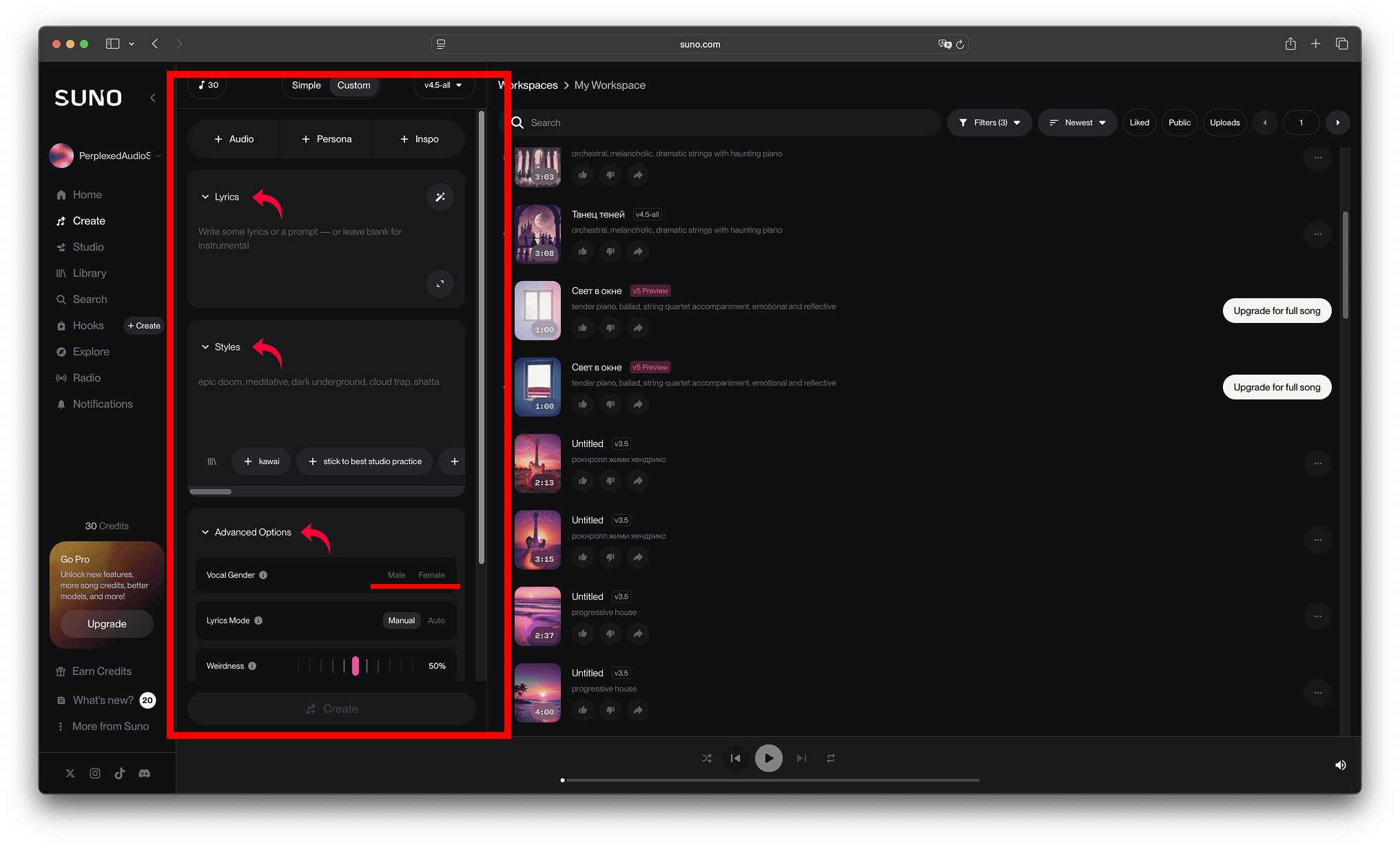Toggle shuffle in the player bar
This screenshot has width=1400, height=845.
[x=707, y=758]
